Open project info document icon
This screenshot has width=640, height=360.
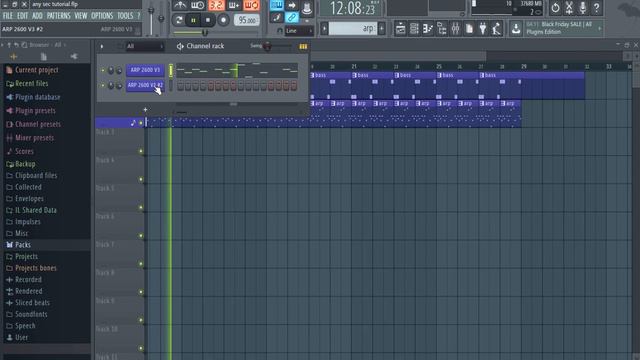[469, 29]
